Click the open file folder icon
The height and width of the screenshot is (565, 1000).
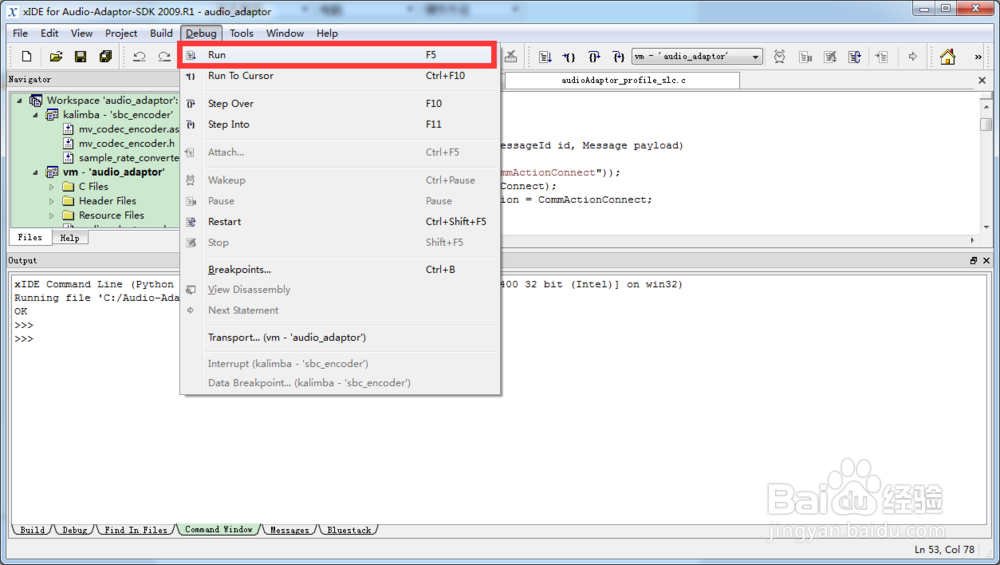[55, 57]
